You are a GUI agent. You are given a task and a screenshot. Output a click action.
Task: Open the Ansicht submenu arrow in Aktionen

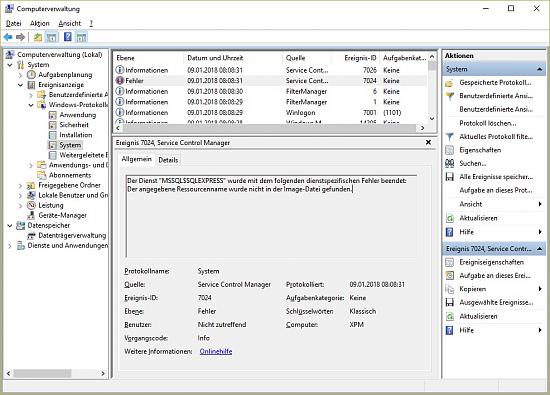click(x=540, y=204)
